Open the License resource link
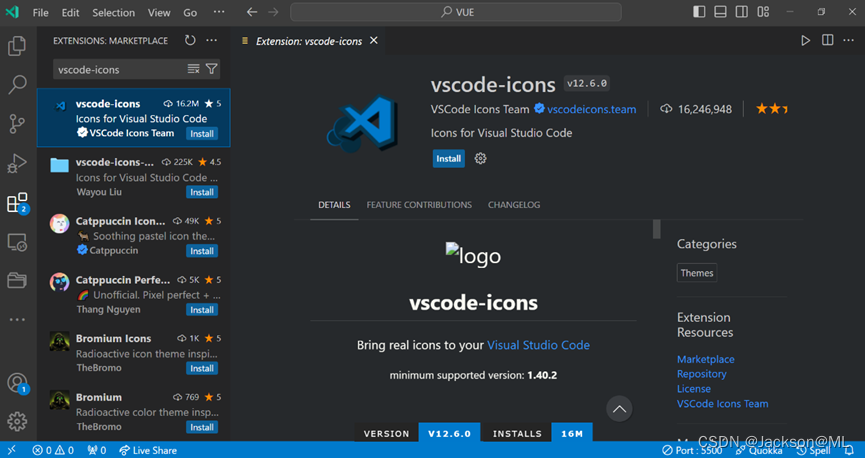 tap(693, 389)
